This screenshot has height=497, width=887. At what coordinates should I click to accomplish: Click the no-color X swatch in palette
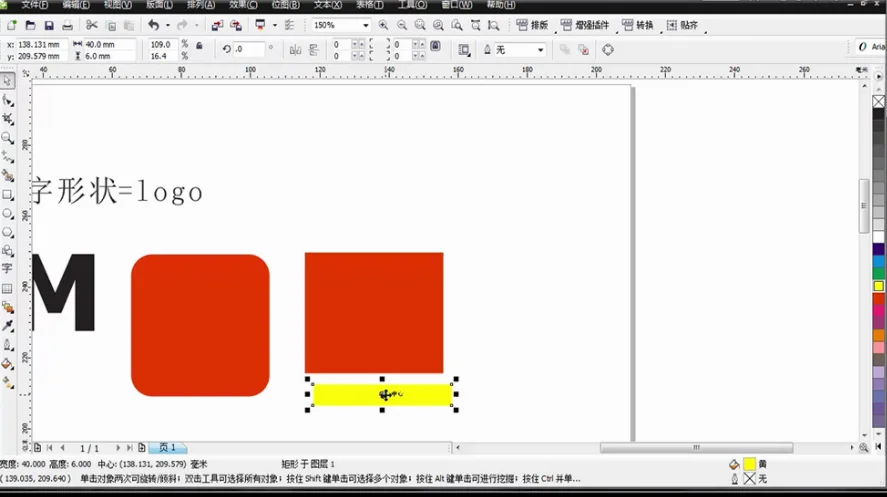(x=879, y=101)
